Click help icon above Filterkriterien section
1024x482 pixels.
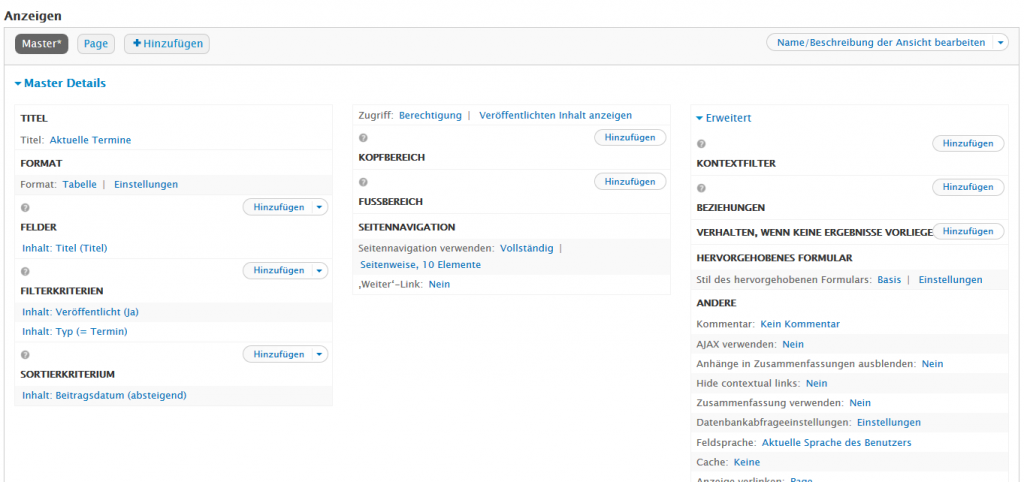coord(25,271)
